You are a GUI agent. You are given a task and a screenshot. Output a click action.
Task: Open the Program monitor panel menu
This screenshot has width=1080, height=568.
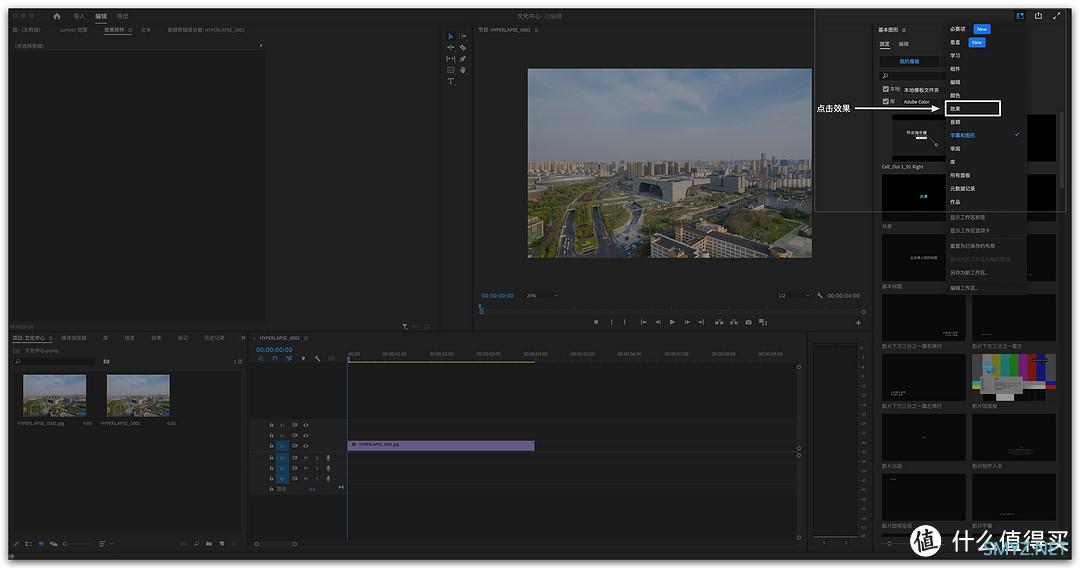tap(536, 30)
